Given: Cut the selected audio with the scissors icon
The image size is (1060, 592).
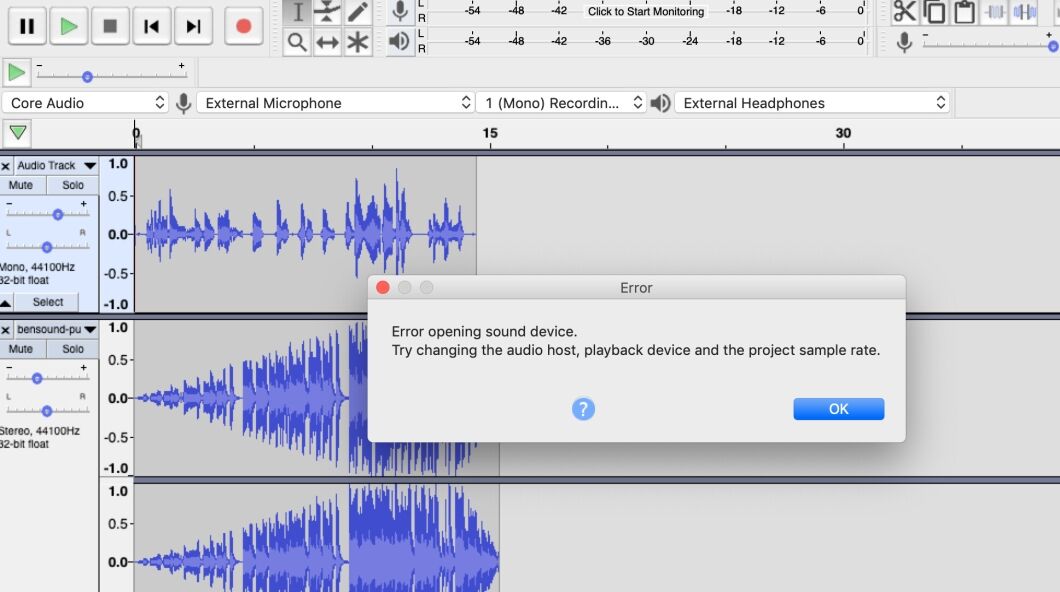Looking at the screenshot, I should click(x=904, y=13).
